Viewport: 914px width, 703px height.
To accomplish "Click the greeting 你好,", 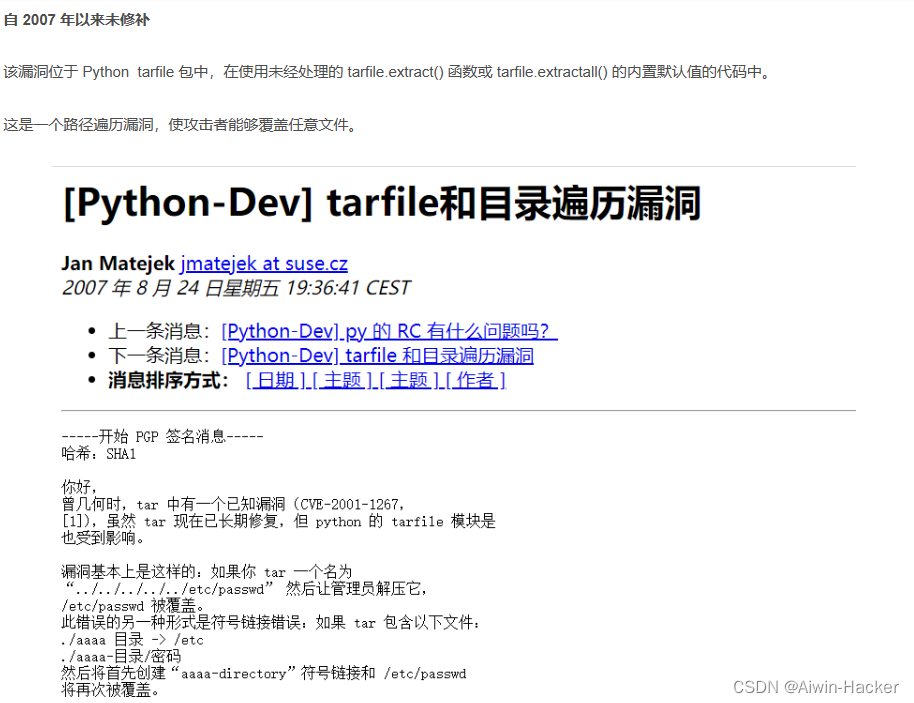I will [79, 486].
